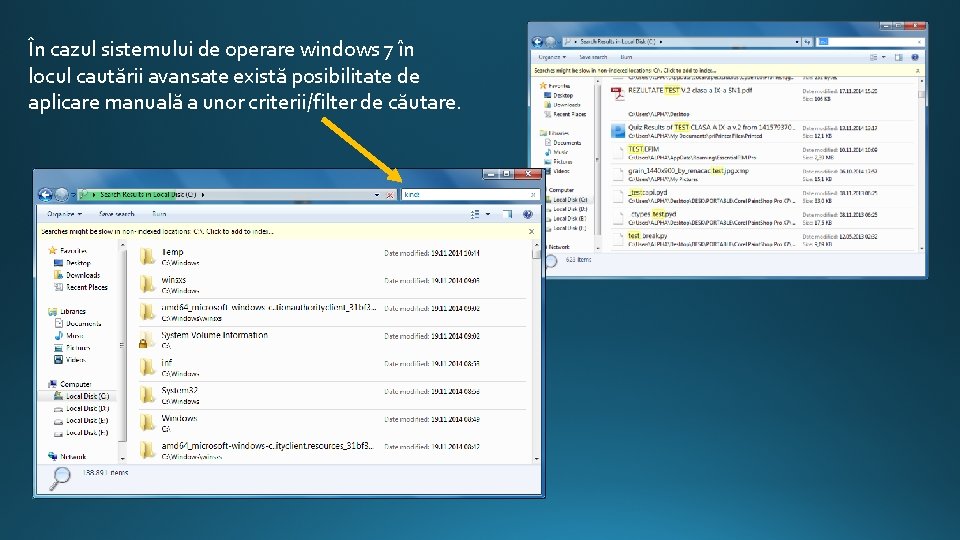The image size is (960, 540).
Task: Open view options dropdown arrow in front window
Action: 488,214
